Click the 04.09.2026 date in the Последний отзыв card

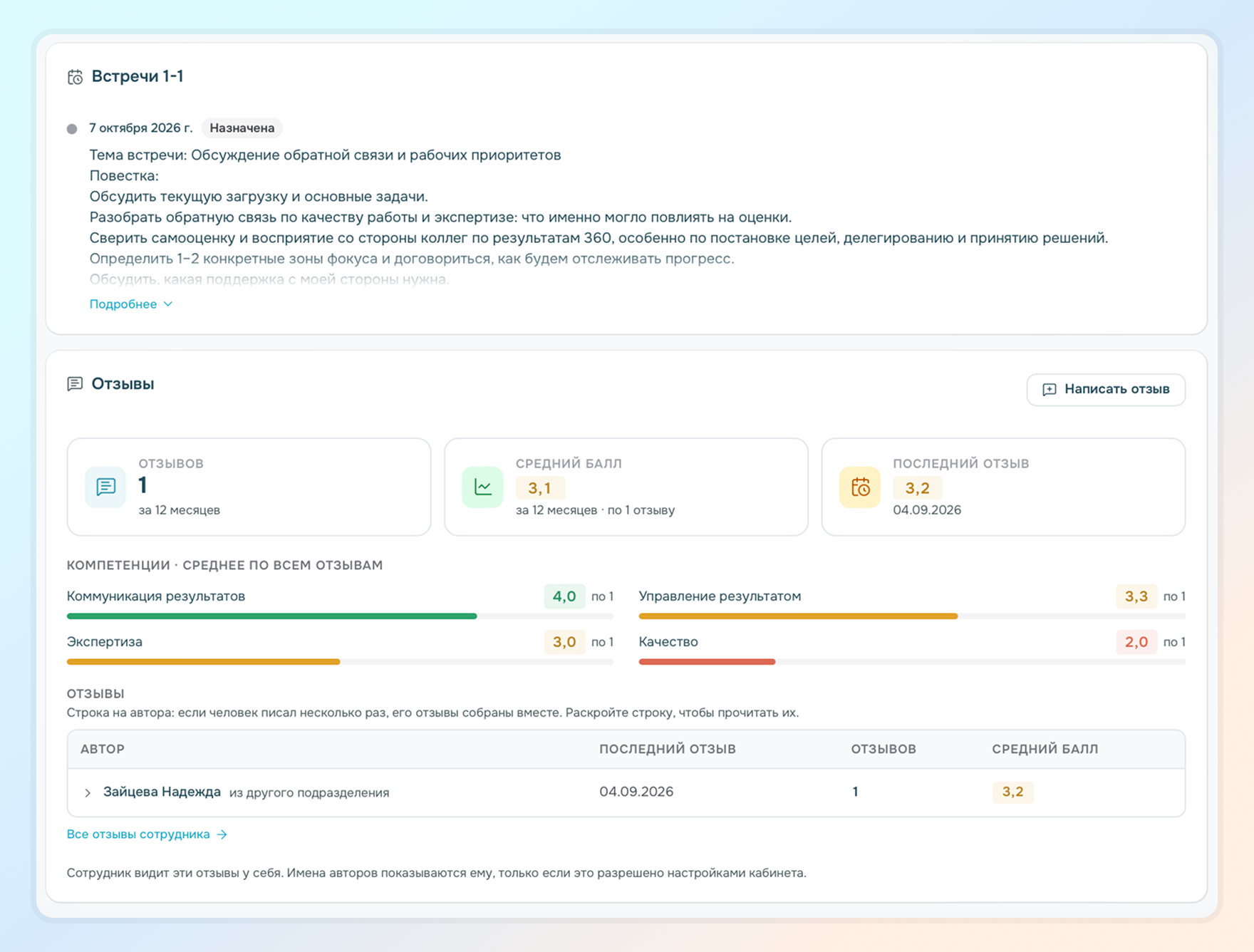[927, 510]
